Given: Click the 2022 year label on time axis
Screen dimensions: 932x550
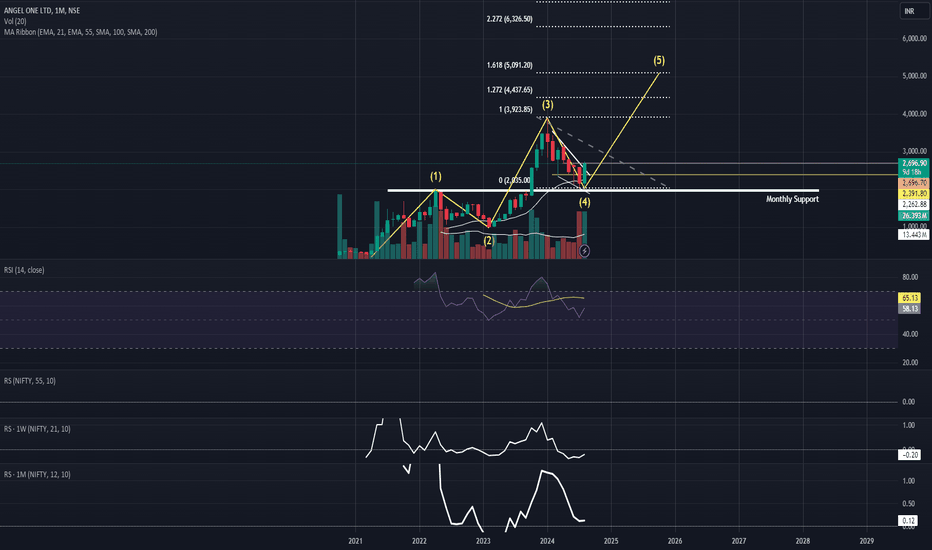Looking at the screenshot, I should (420, 541).
